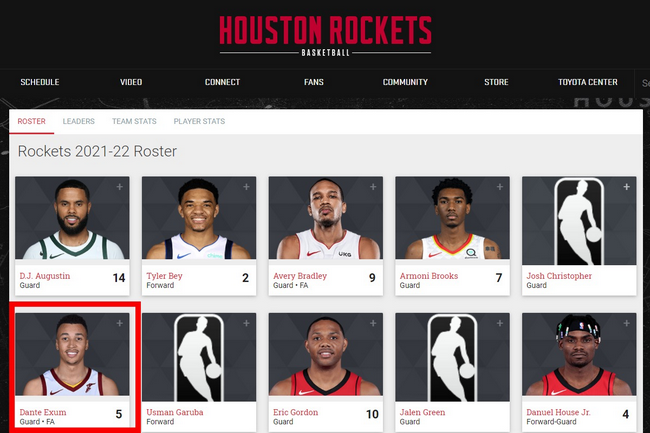Open the Community menu
650x433 pixels.
coord(405,82)
